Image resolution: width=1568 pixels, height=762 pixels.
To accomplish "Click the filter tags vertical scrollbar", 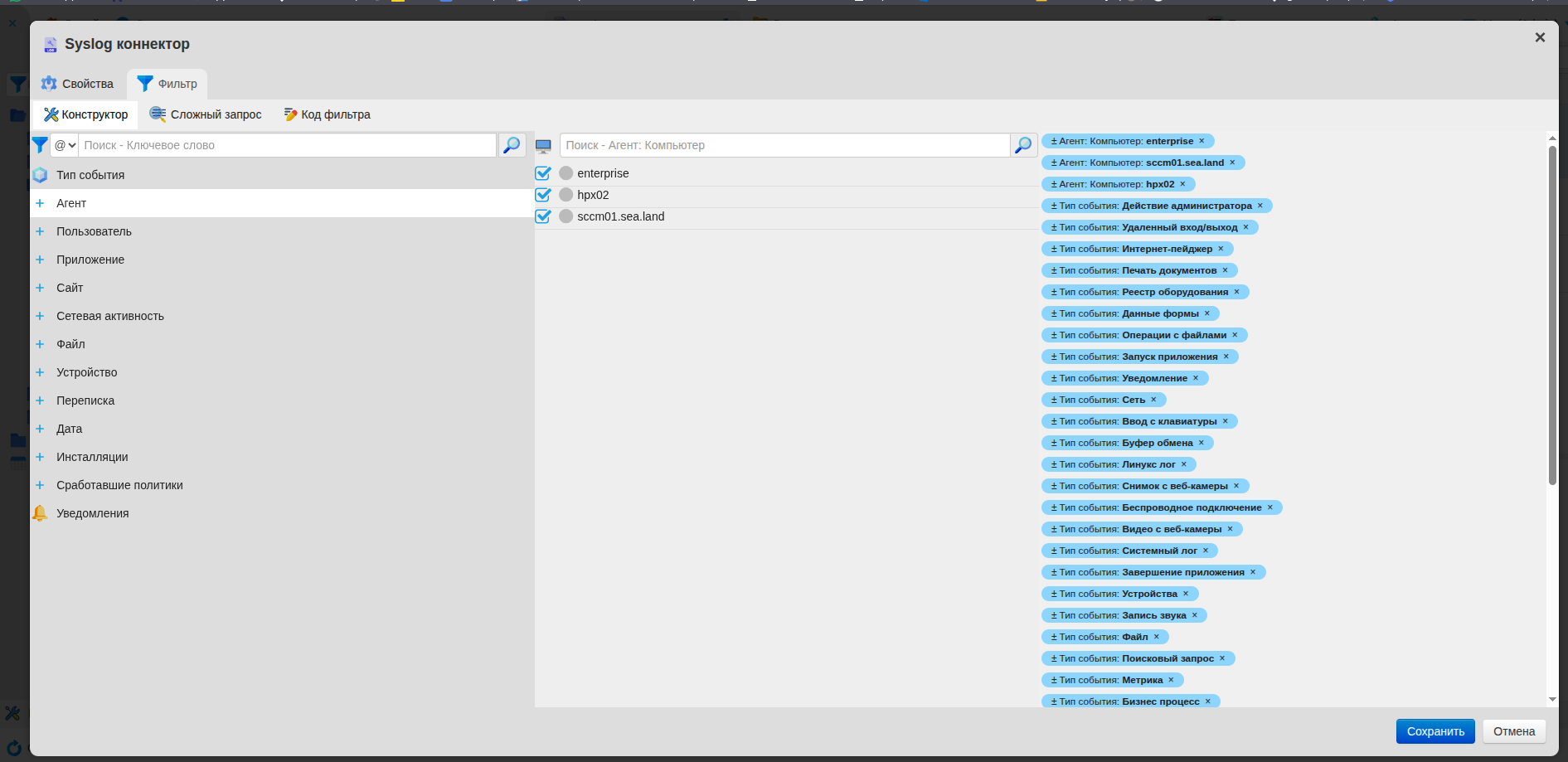I will click(1552, 315).
